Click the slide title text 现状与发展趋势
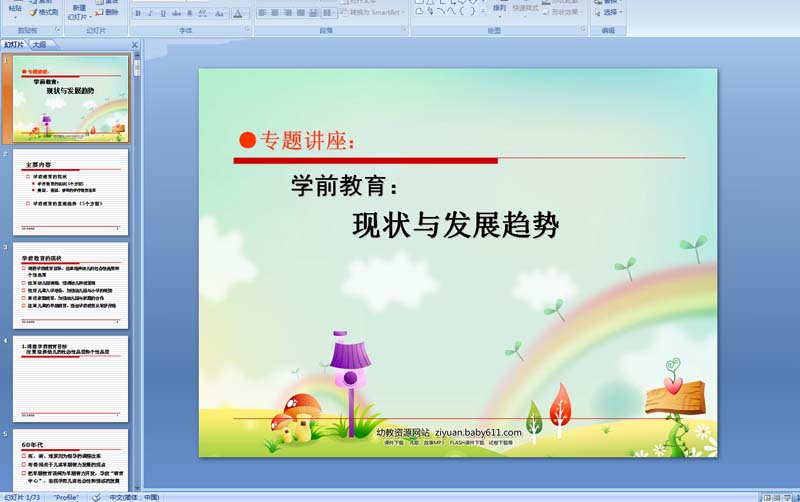This screenshot has height=502, width=800. tap(455, 225)
